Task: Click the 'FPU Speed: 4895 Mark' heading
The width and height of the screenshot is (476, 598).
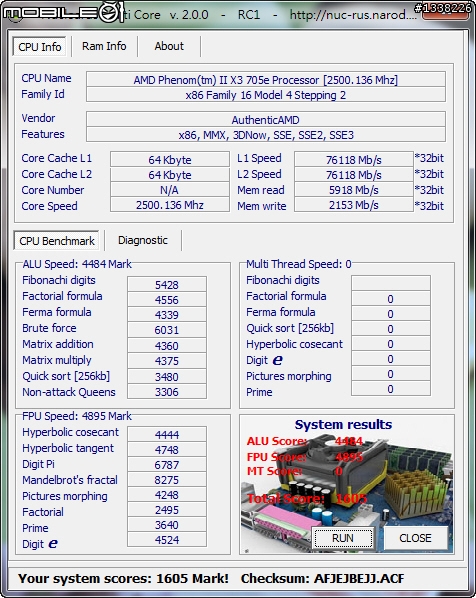Action: click(77, 416)
